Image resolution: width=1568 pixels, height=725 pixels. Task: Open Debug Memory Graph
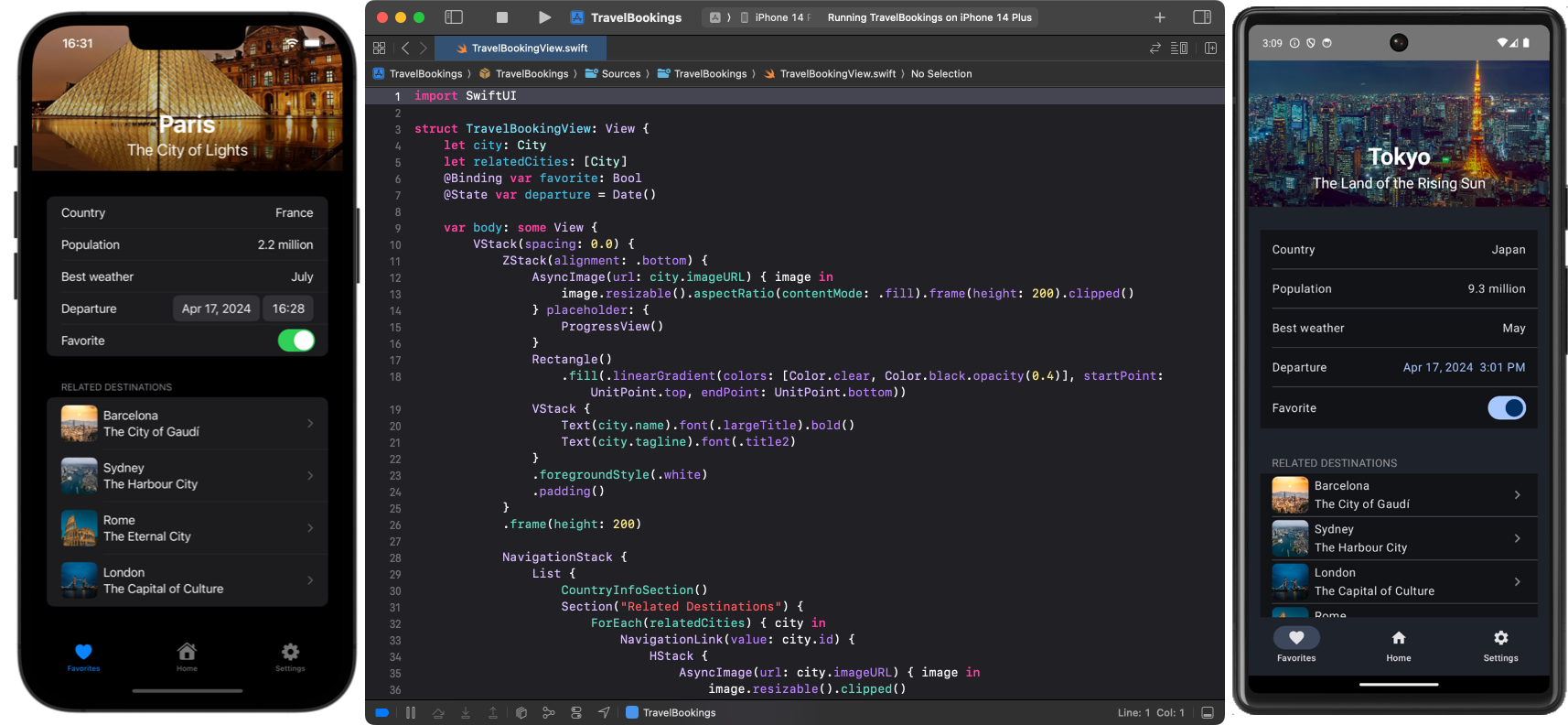[549, 712]
